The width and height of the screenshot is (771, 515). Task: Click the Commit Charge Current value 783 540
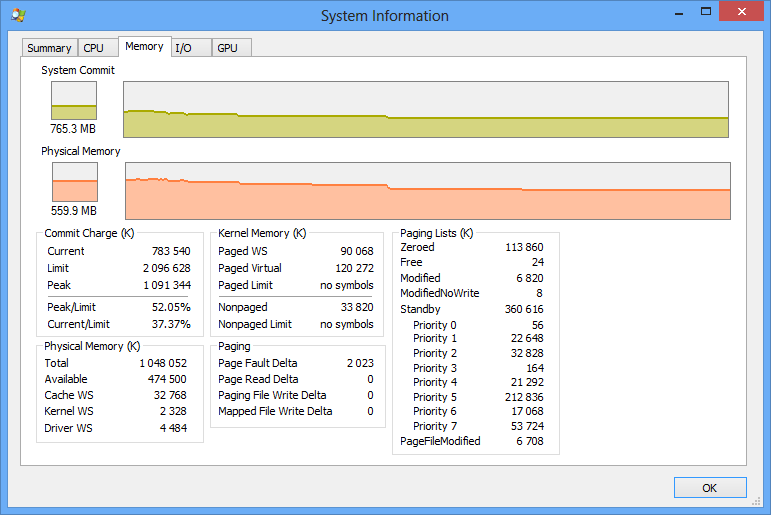[x=171, y=251]
